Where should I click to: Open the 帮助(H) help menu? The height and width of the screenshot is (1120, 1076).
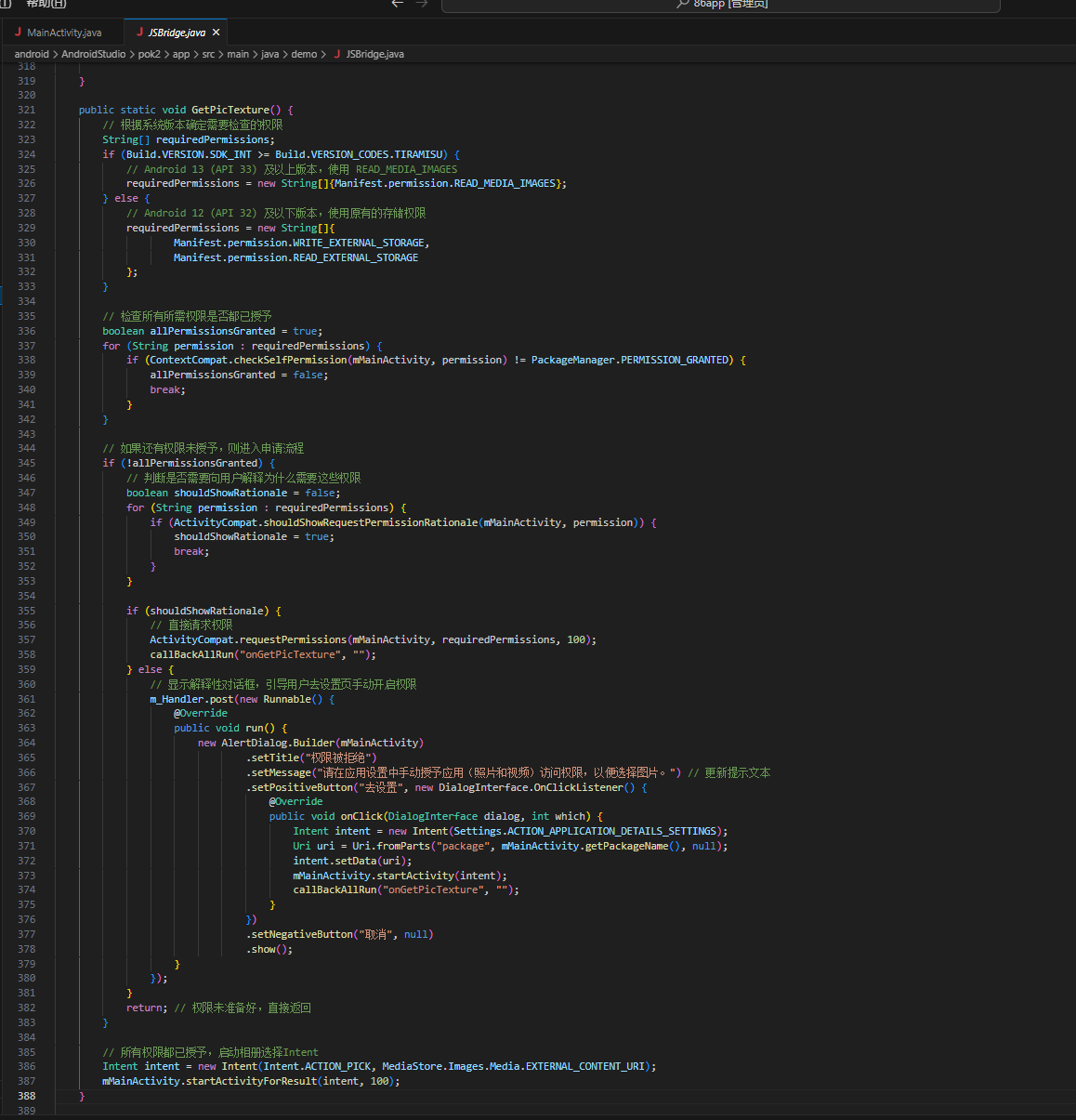click(x=46, y=4)
